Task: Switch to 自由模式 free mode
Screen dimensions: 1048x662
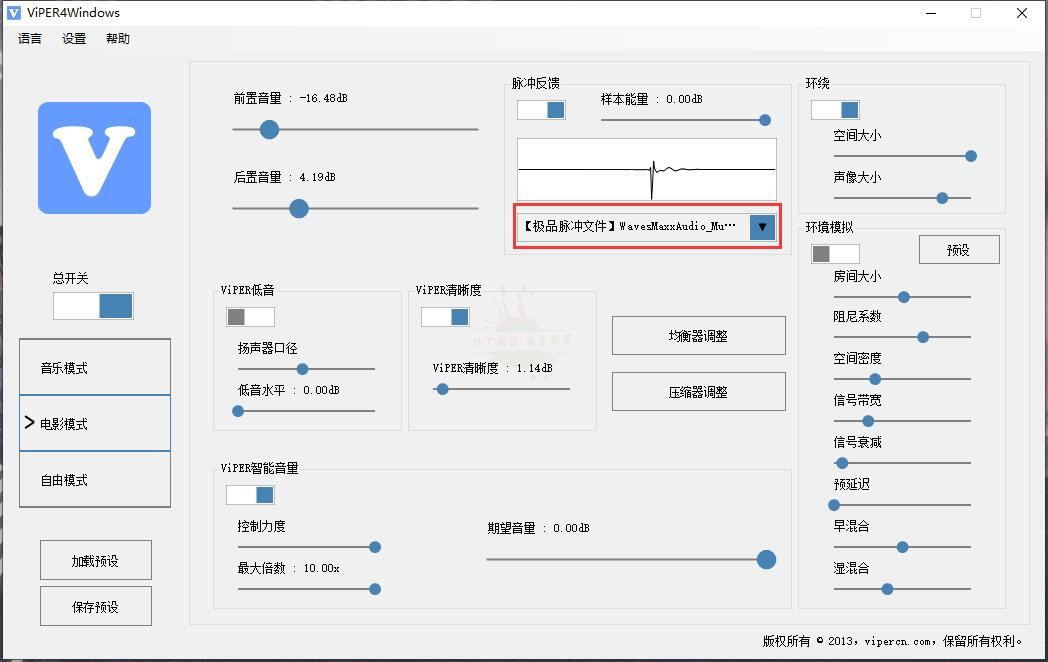Action: pos(95,478)
